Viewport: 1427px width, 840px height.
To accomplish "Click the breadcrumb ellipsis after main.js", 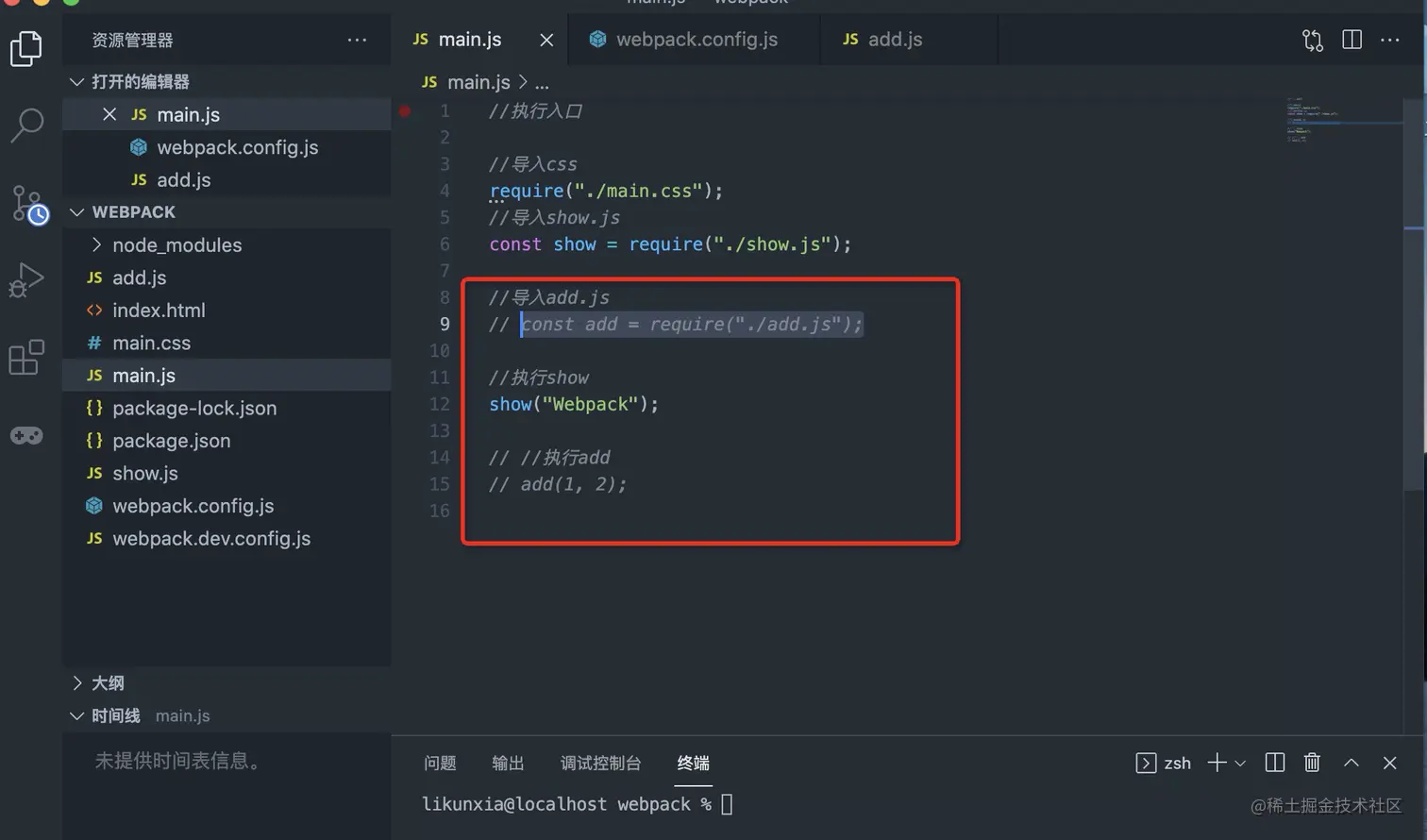I will 542,83.
